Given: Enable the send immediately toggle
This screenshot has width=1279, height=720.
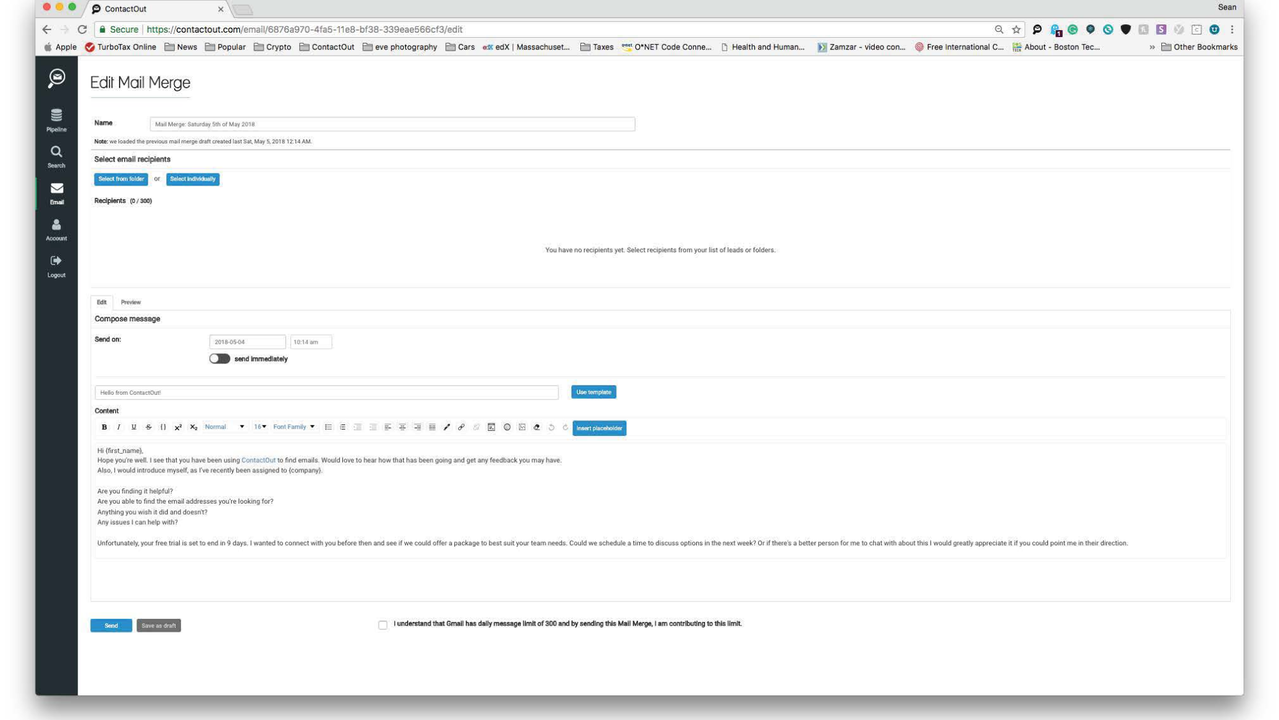Looking at the screenshot, I should point(218,358).
